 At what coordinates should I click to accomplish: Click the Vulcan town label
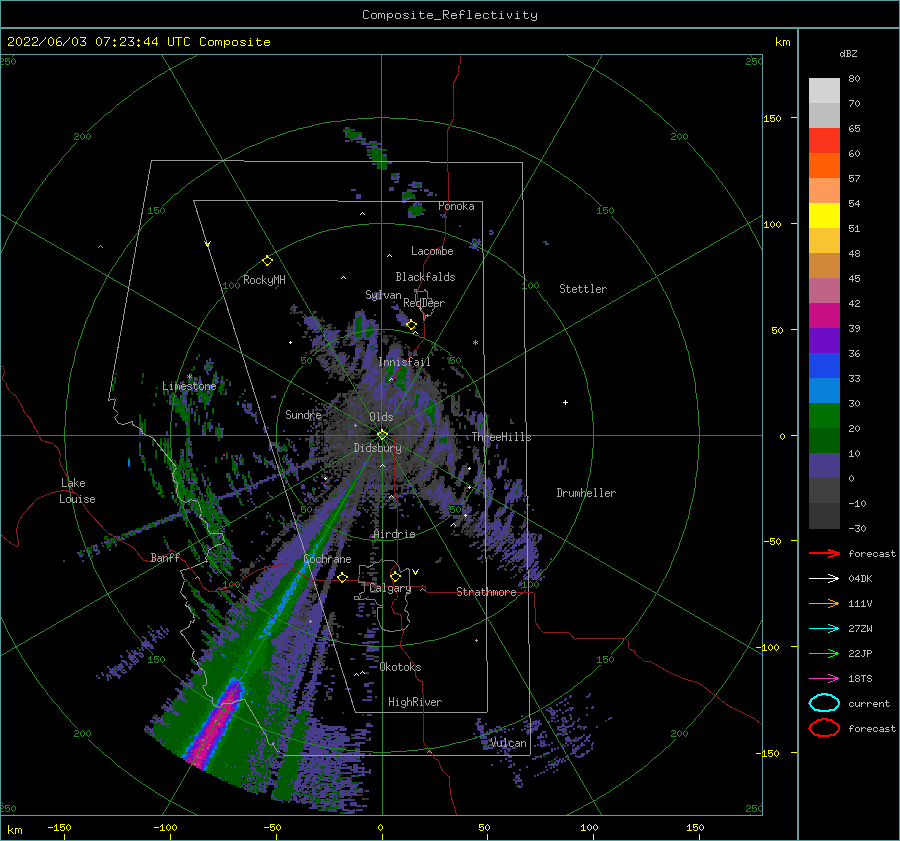click(x=508, y=743)
